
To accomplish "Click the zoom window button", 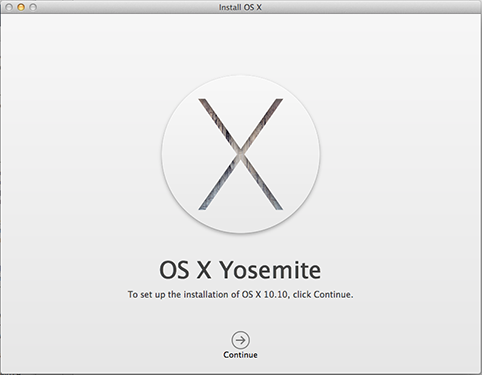I will pos(33,7).
